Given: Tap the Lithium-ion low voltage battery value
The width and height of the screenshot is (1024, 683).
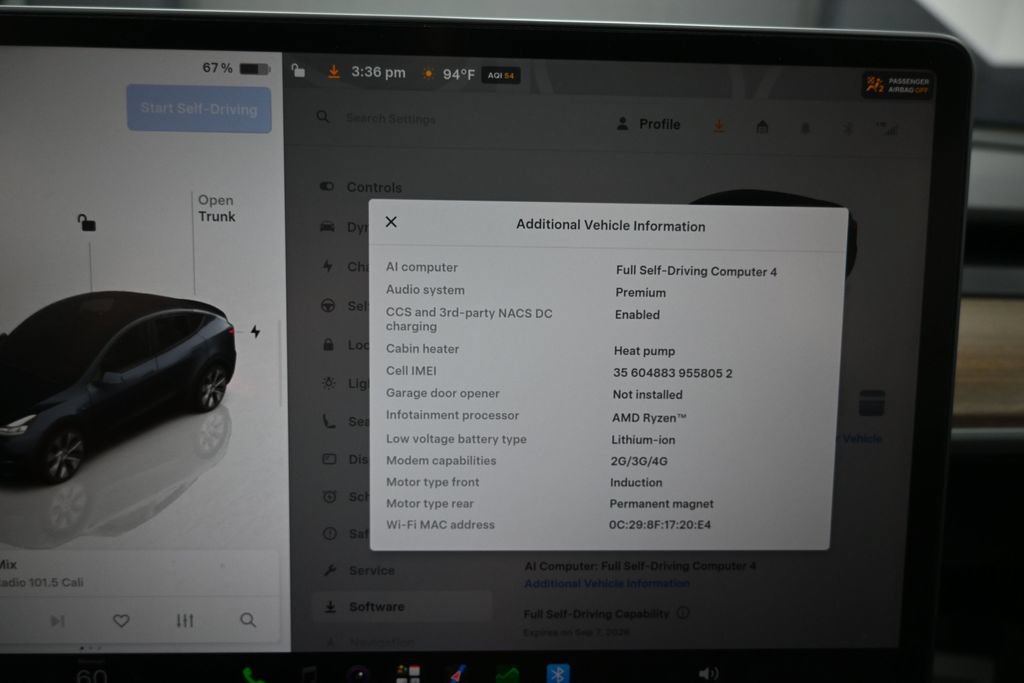Looking at the screenshot, I should (643, 439).
